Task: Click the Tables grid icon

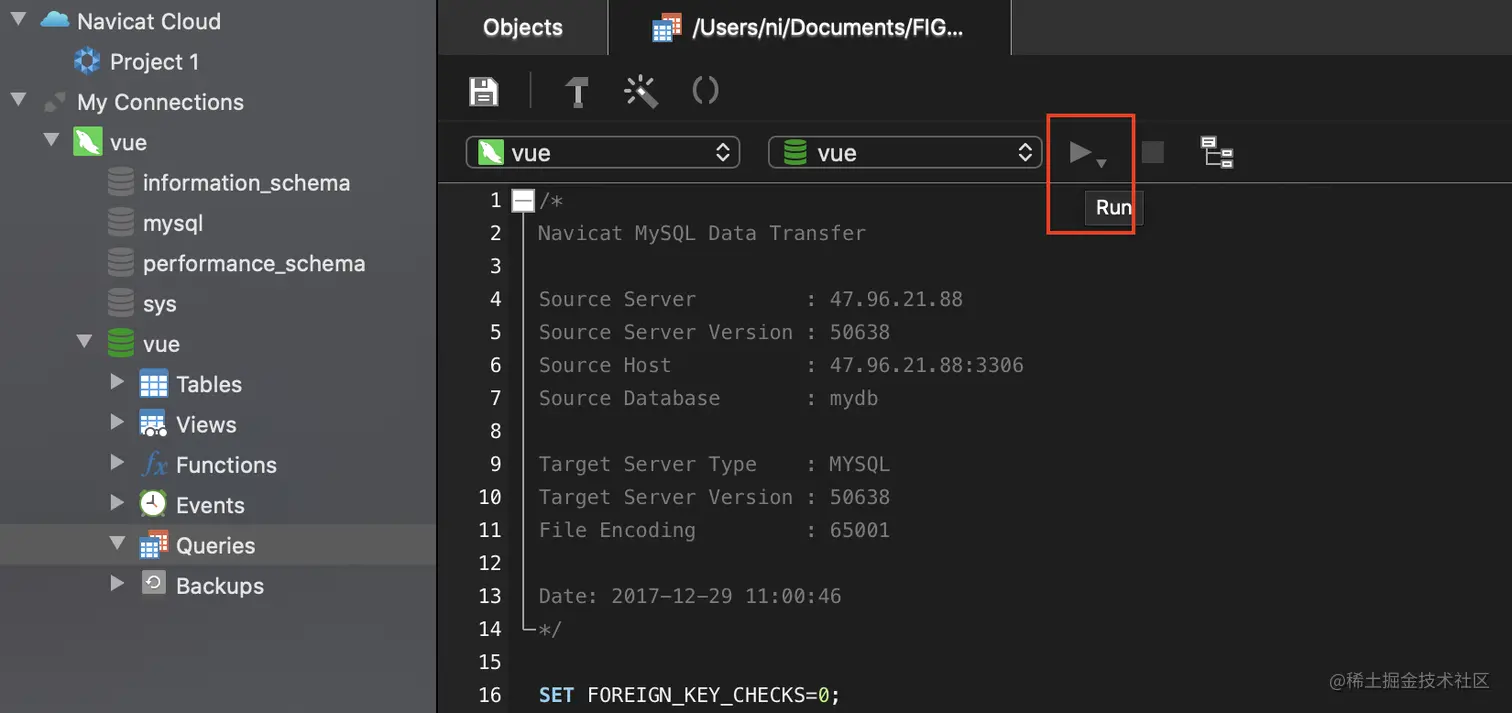Action: point(154,384)
